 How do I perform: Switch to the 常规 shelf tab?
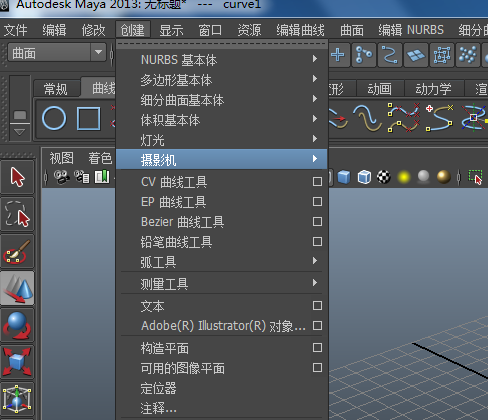pos(56,89)
